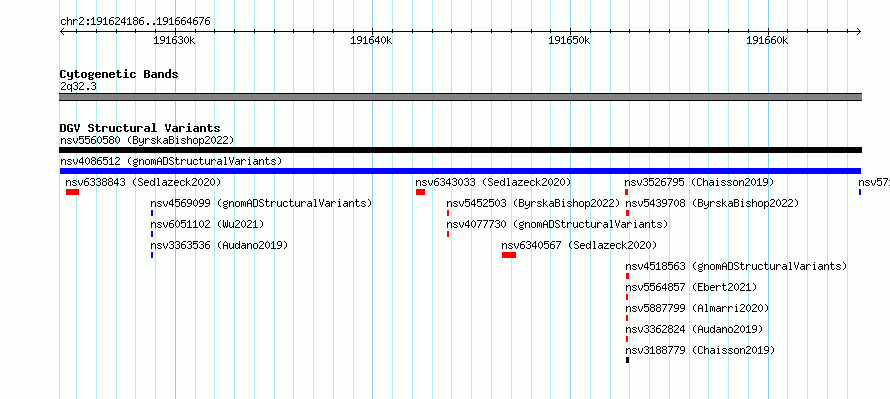The height and width of the screenshot is (399, 890).
Task: Click the red glyph under nsv6338843
Action: (72, 192)
